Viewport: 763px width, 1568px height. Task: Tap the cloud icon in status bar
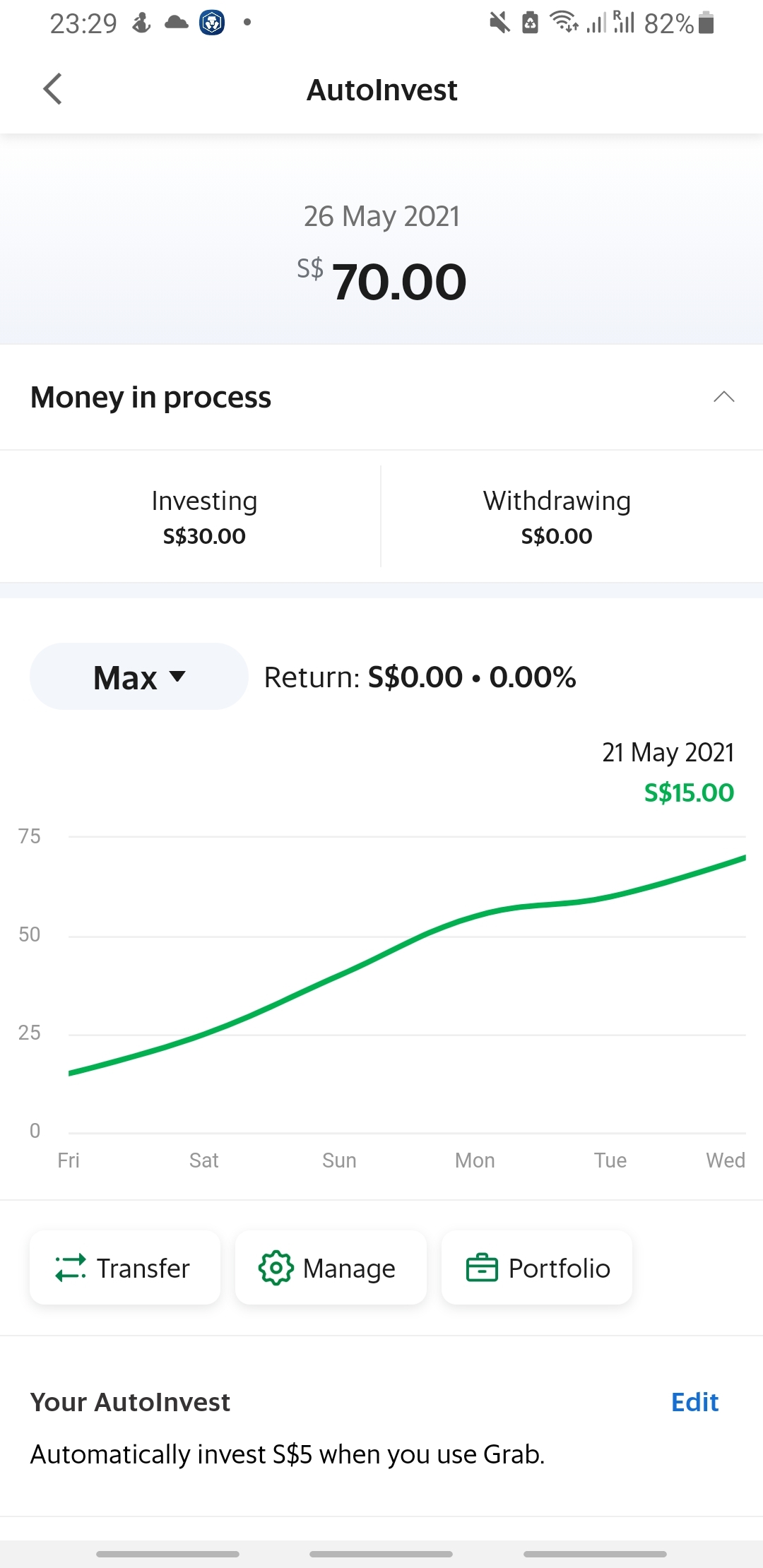click(177, 23)
